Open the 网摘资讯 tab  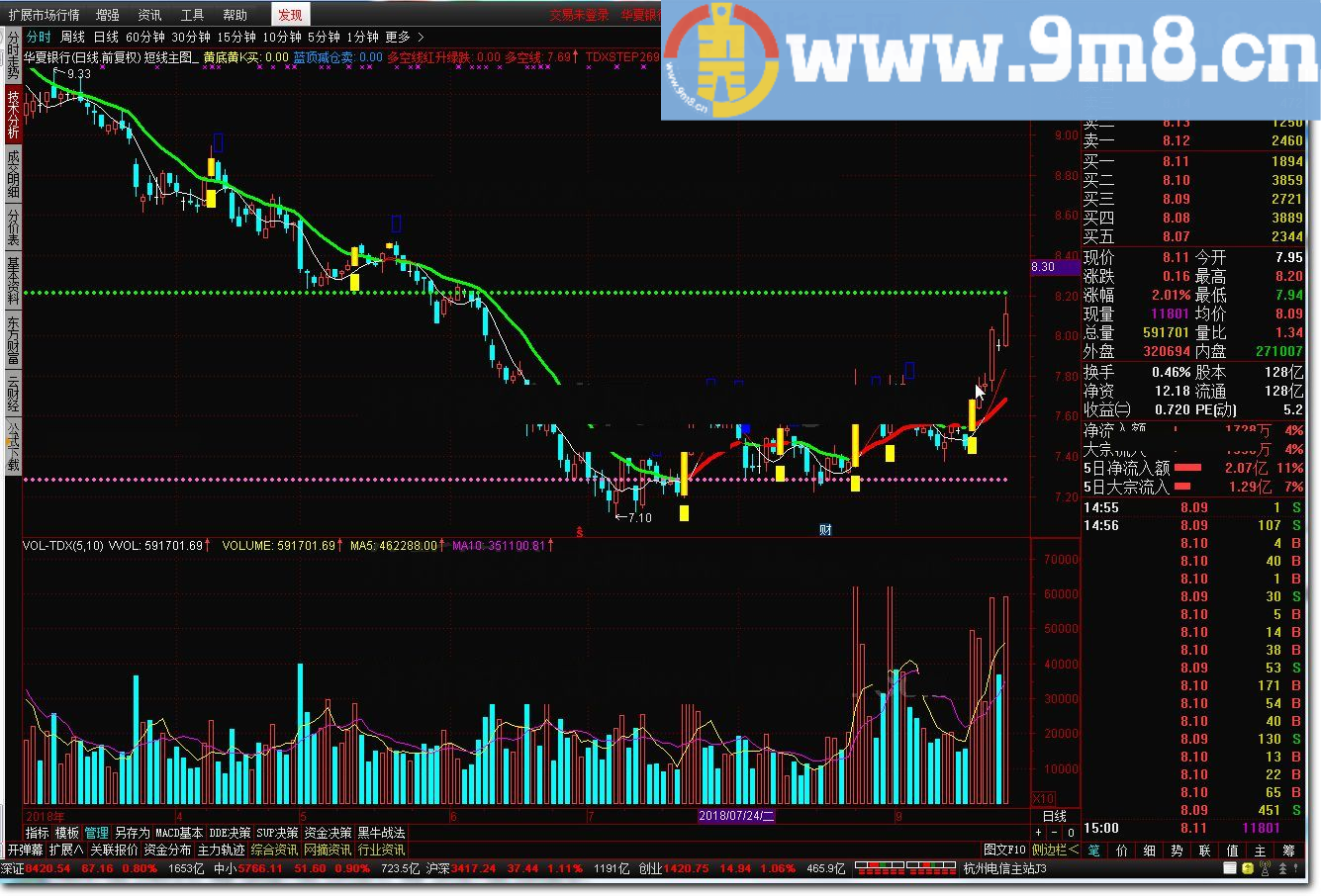327,850
